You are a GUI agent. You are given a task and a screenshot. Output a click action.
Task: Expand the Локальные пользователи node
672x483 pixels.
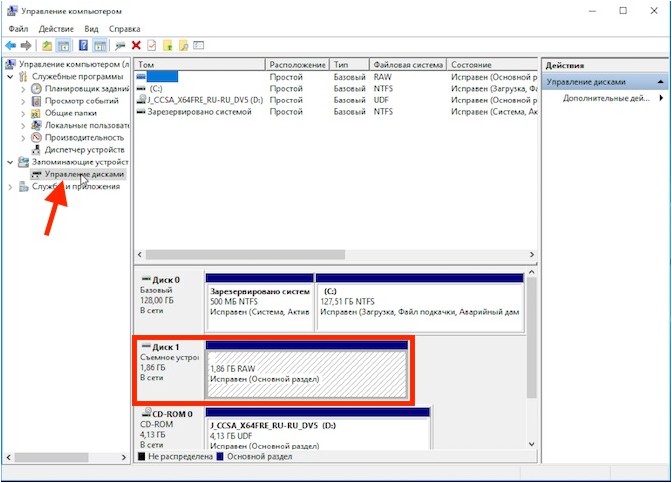[x=23, y=126]
